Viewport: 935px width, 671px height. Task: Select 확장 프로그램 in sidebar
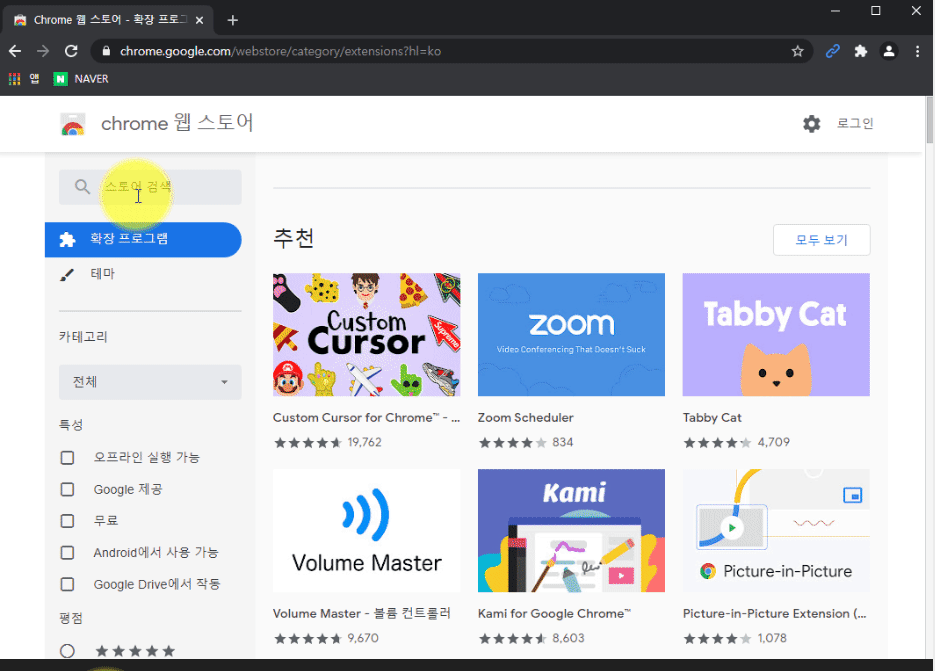[x=143, y=240]
